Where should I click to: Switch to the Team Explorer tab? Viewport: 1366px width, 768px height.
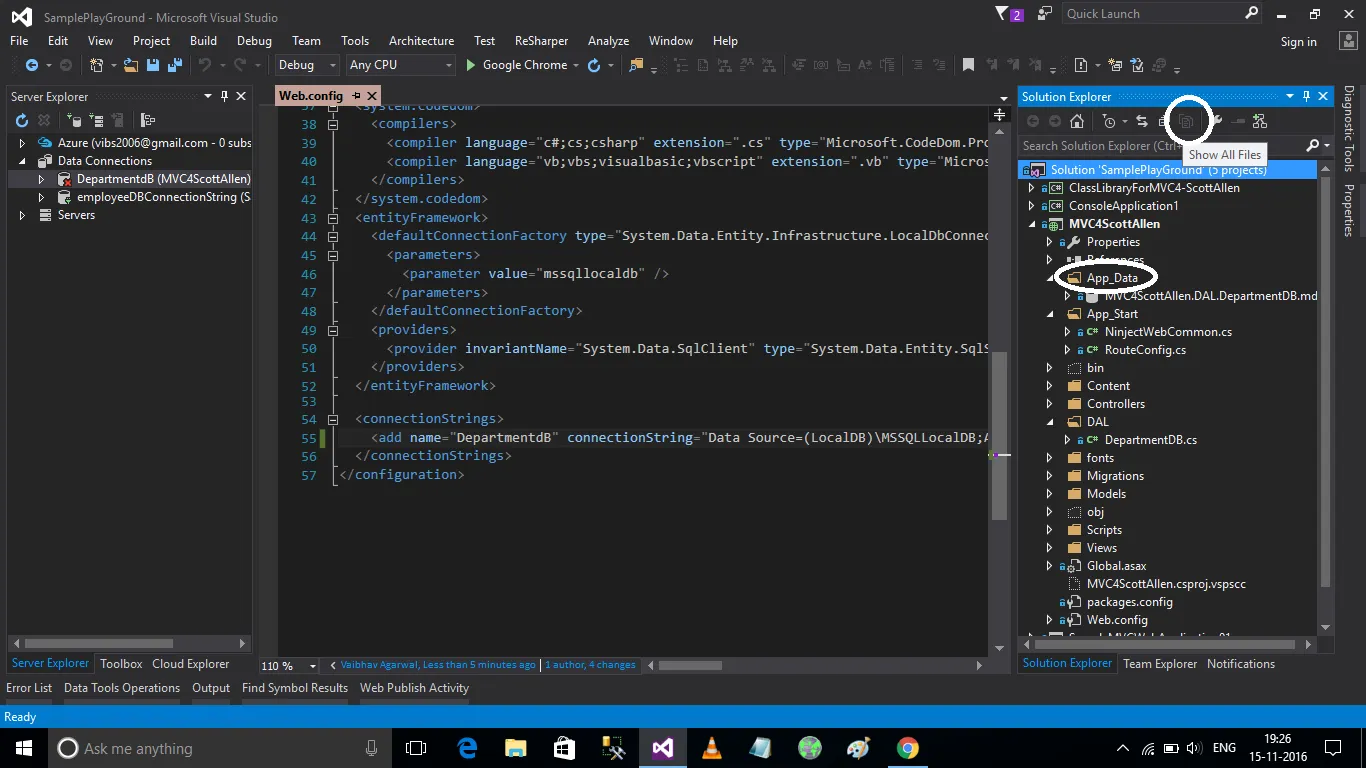1160,664
